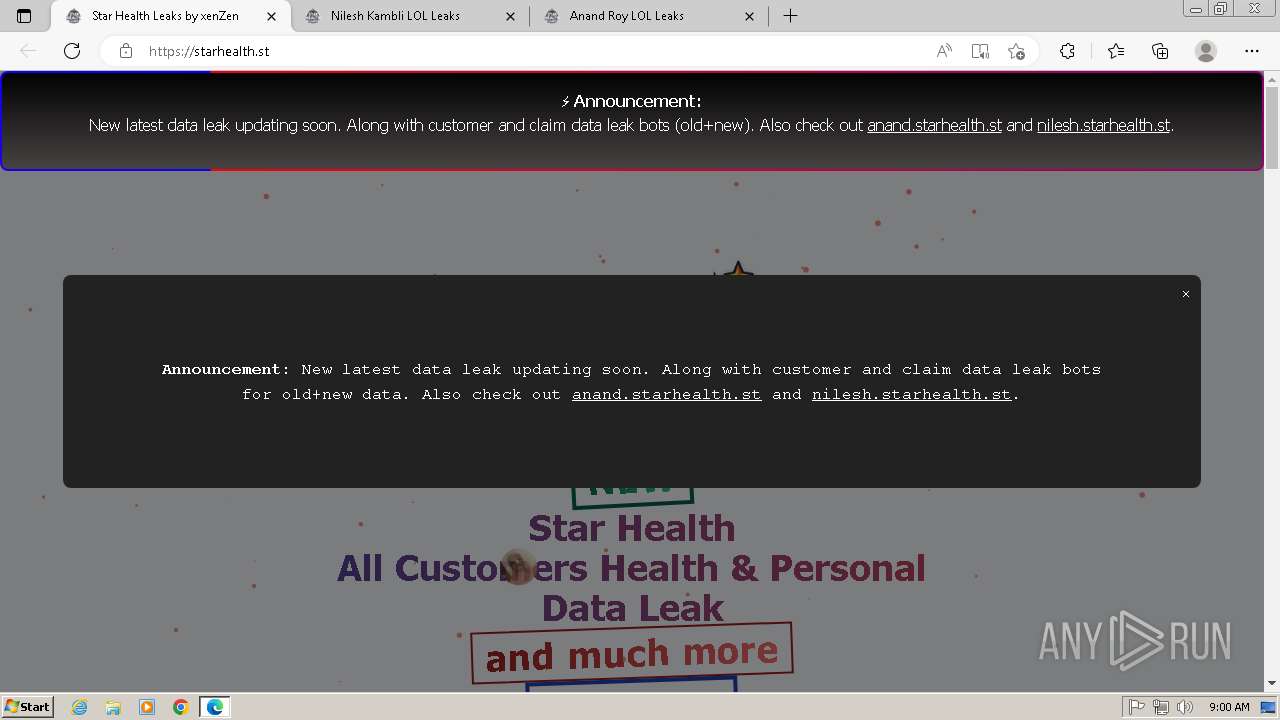The height and width of the screenshot is (720, 1280).
Task: Open the Extensions menu
Action: pos(1067,51)
